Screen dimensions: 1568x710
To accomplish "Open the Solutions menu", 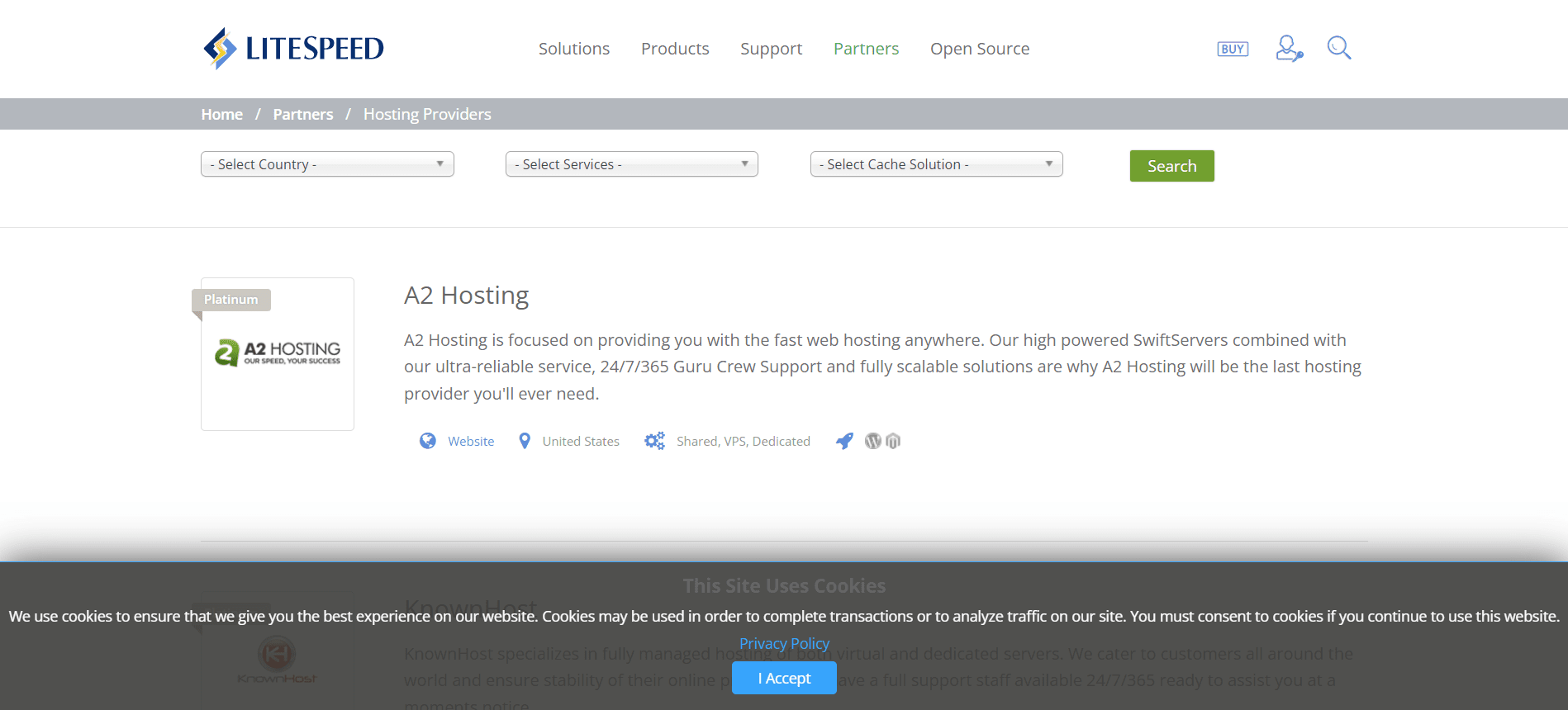I will (574, 49).
